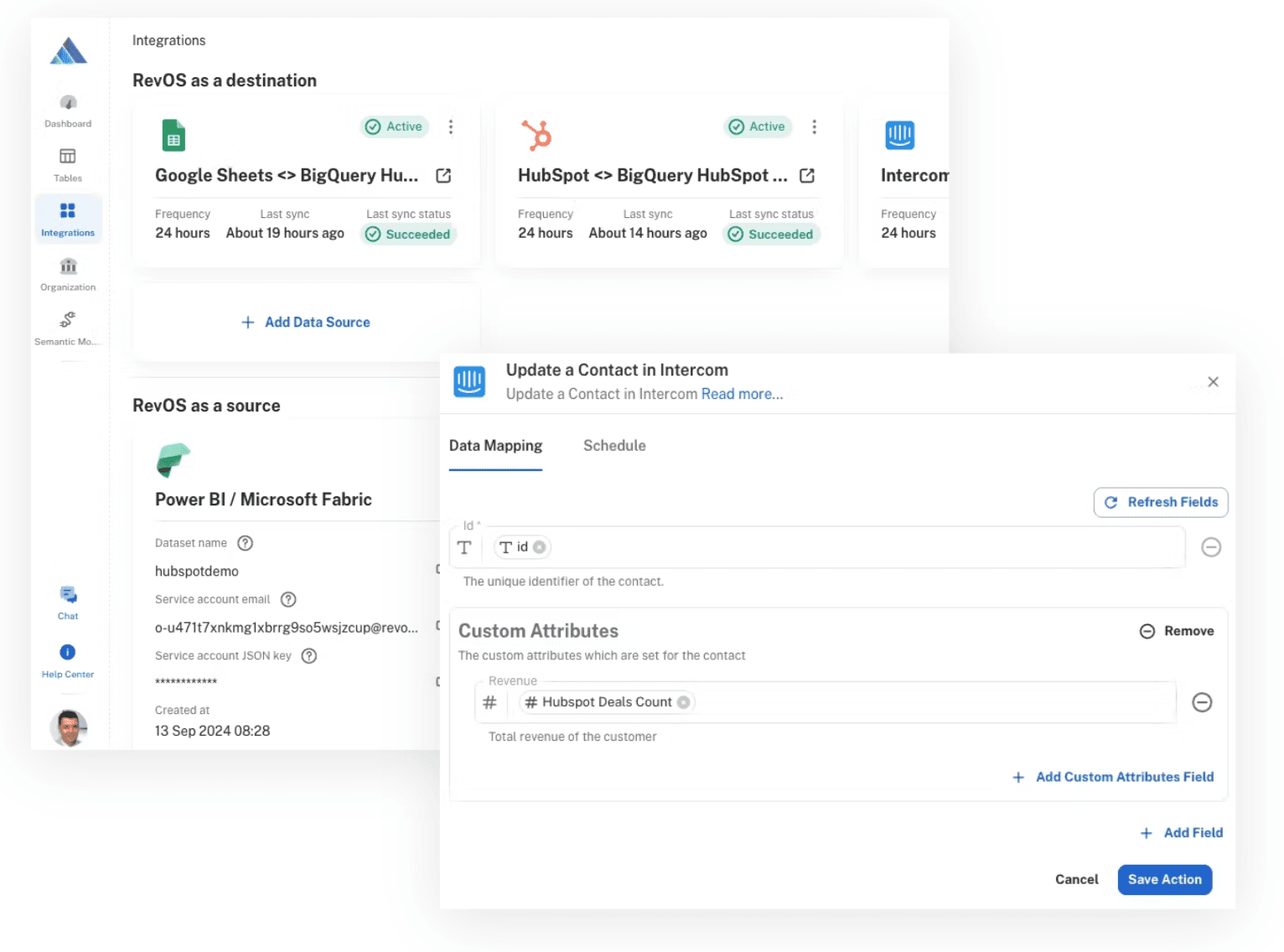Screen dimensions: 1284x952
Task: Remove the Custom Attributes section
Action: tap(1177, 630)
